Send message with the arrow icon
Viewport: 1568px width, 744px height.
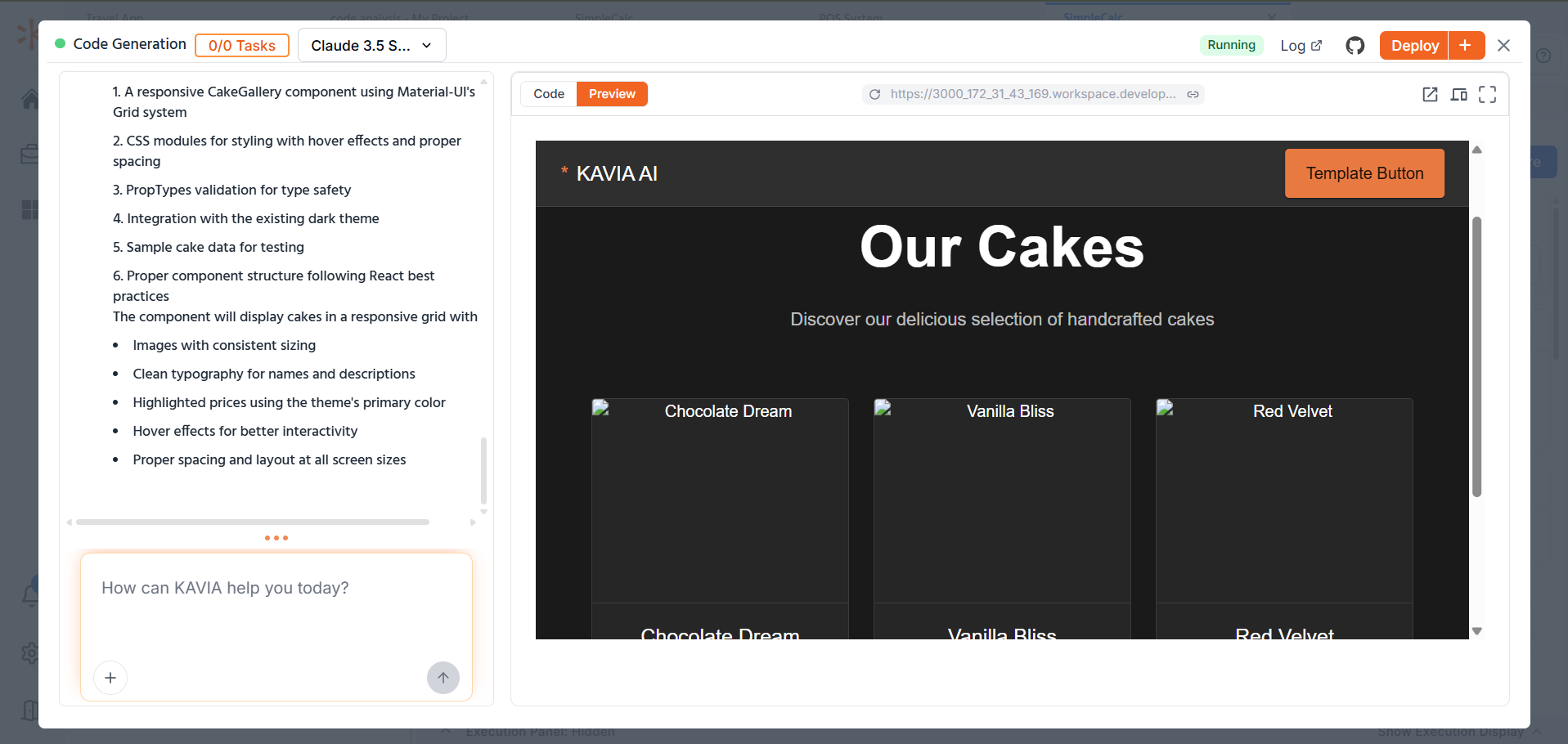443,678
